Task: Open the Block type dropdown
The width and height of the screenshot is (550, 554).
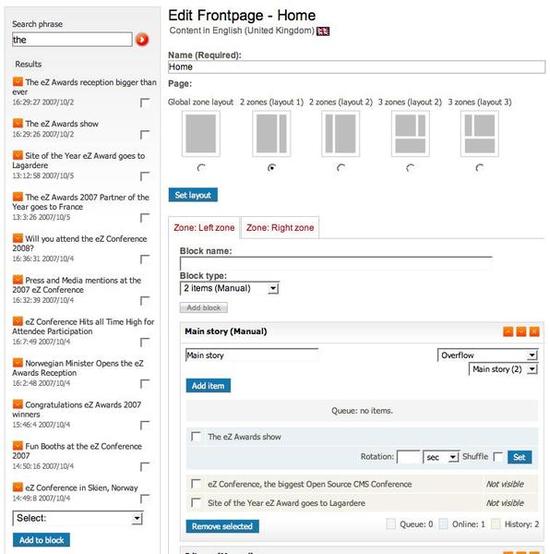Action: 230,288
